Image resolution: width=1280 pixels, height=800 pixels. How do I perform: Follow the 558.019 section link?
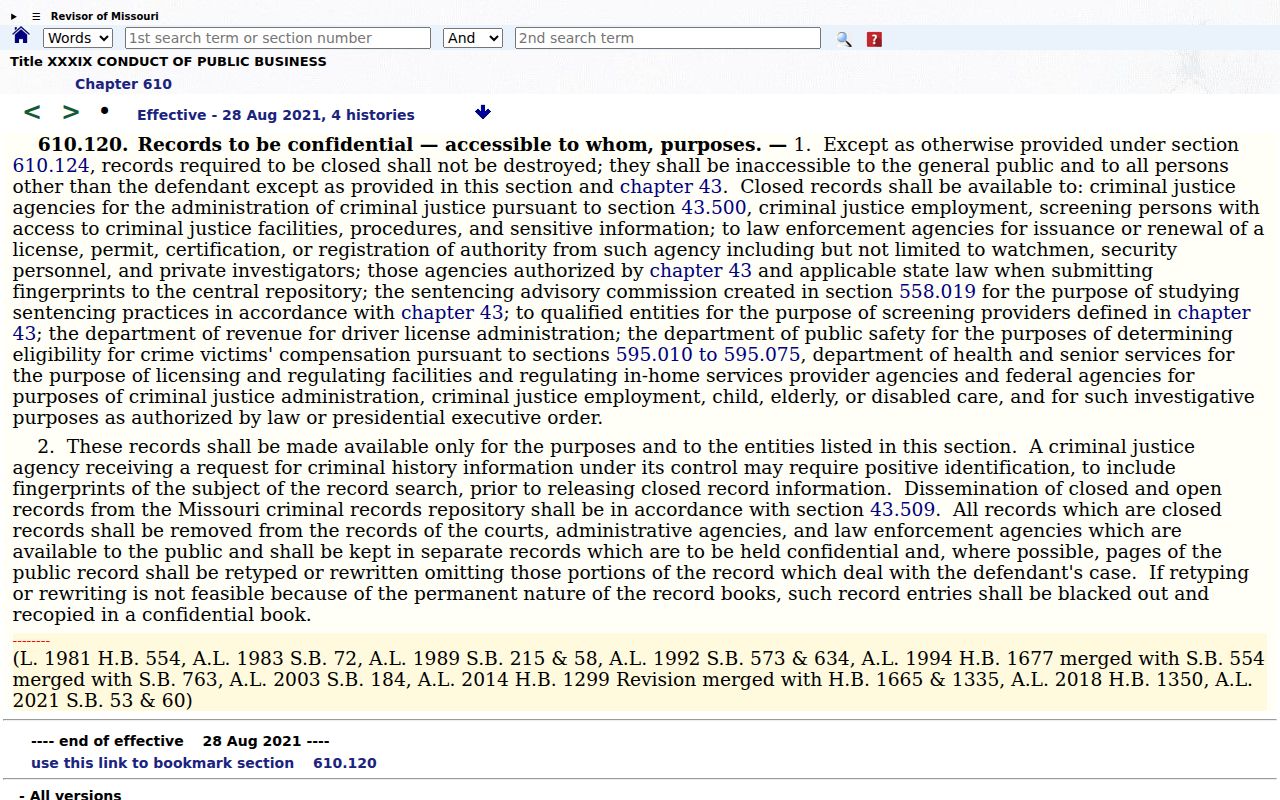coord(938,292)
